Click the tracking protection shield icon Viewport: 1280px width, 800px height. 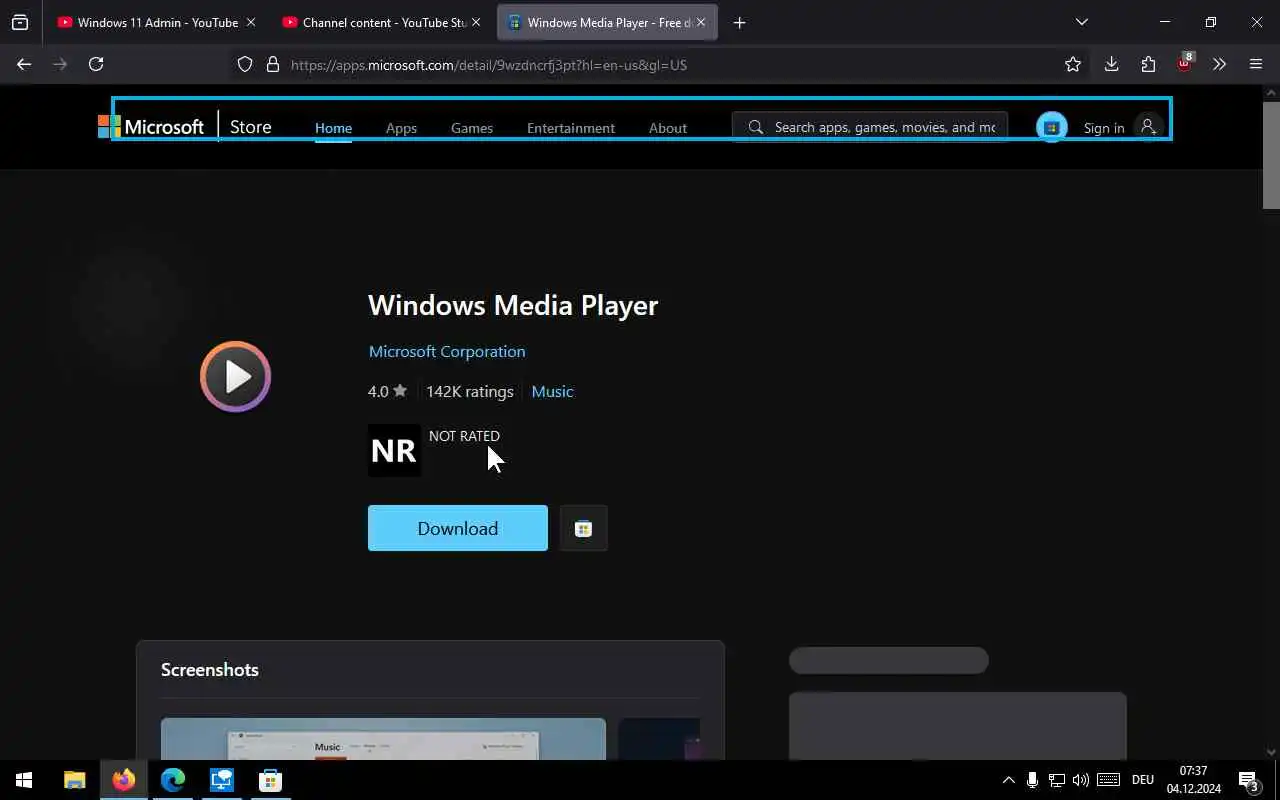[245, 65]
